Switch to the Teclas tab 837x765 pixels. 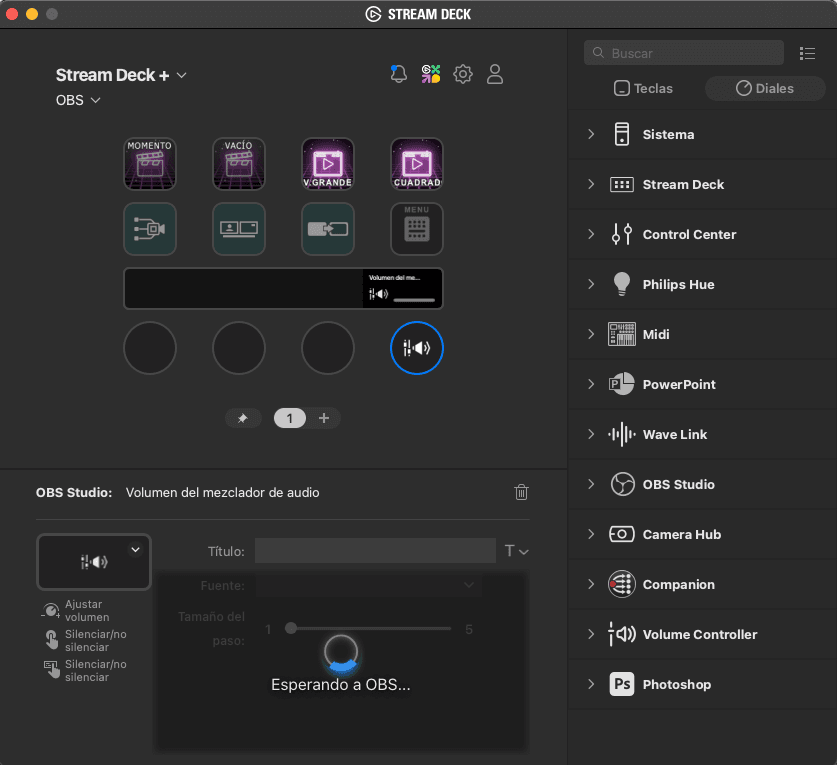643,89
